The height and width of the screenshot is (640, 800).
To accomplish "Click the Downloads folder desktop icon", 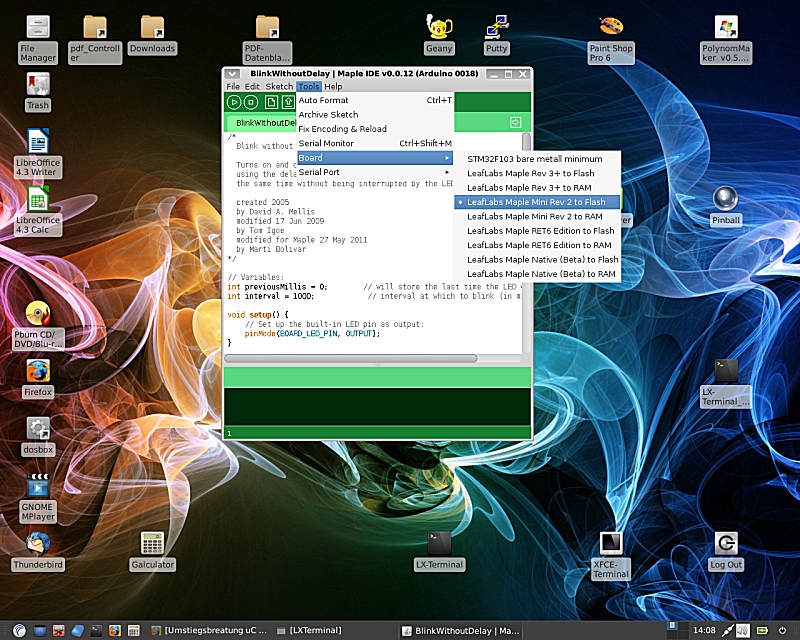I will (152, 35).
